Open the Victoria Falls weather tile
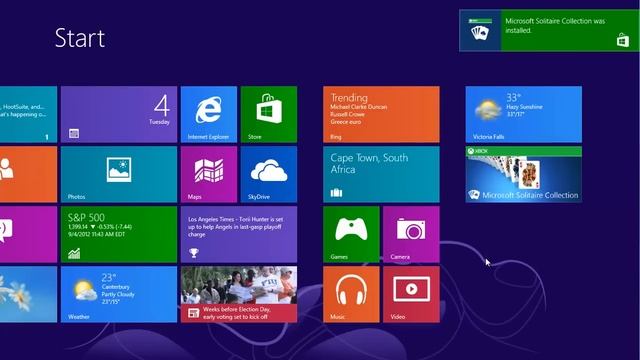Screen dimensions: 640x360 524,114
